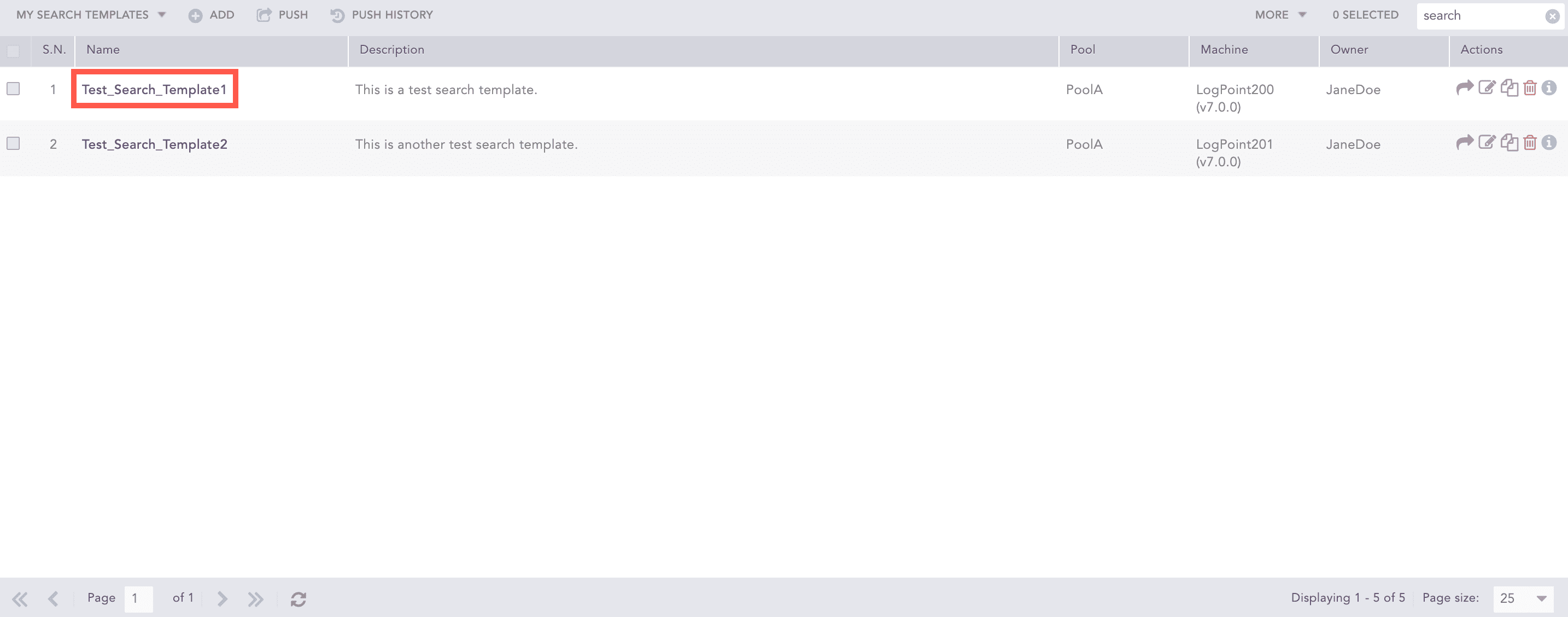
Task: Click share icon for Test_Search_Template1
Action: 1464,88
